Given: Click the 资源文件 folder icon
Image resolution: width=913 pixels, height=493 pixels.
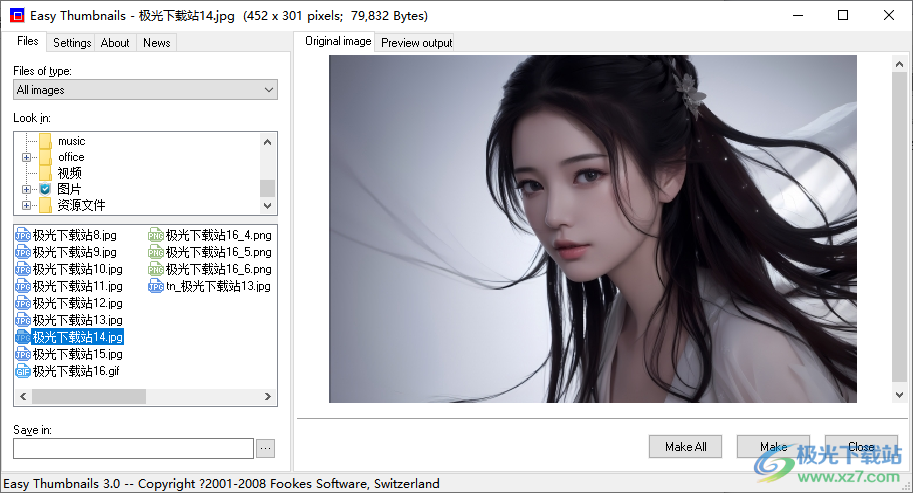Looking at the screenshot, I should [45, 205].
